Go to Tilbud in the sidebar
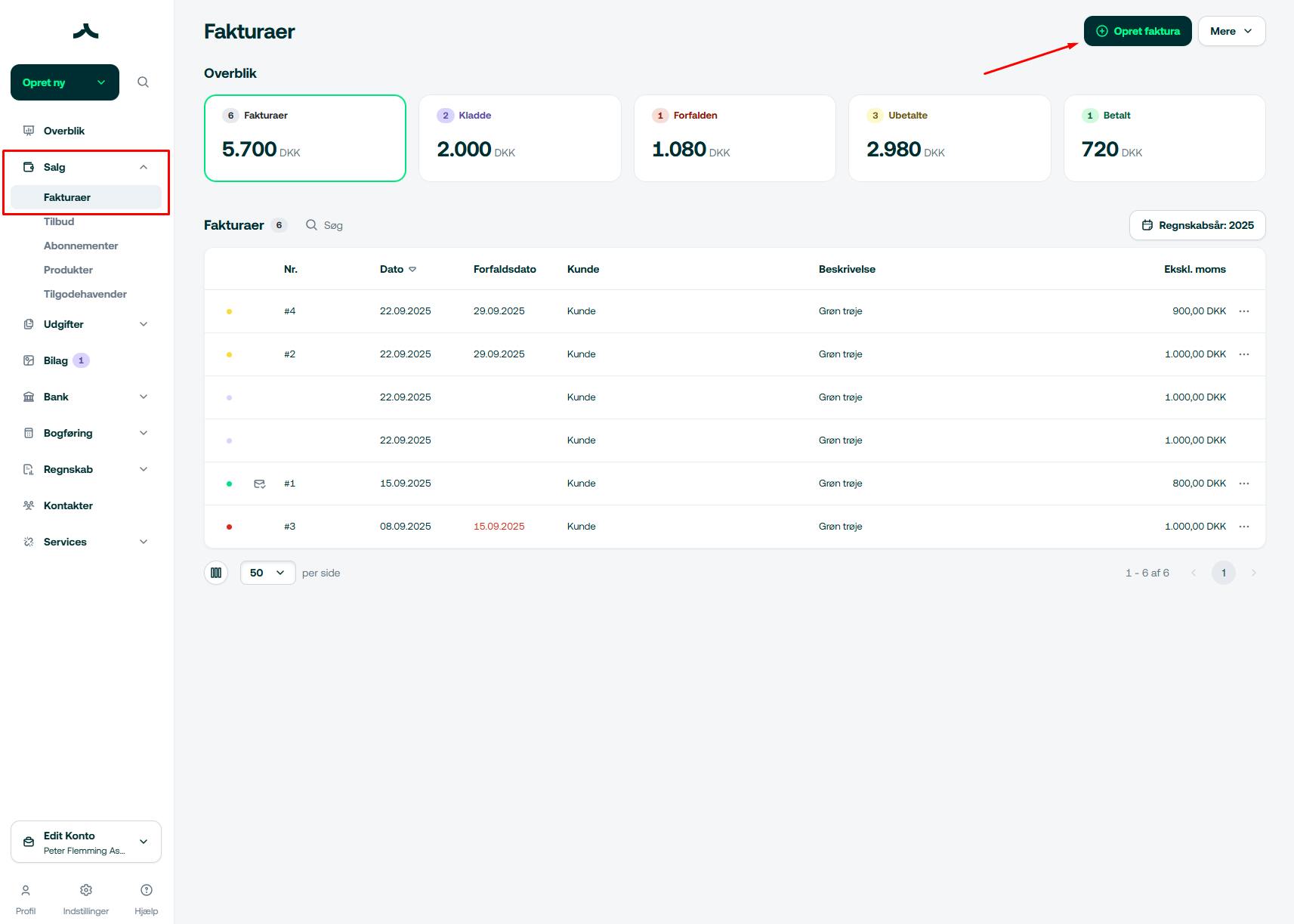Viewport: 1294px width, 924px height. 59,221
